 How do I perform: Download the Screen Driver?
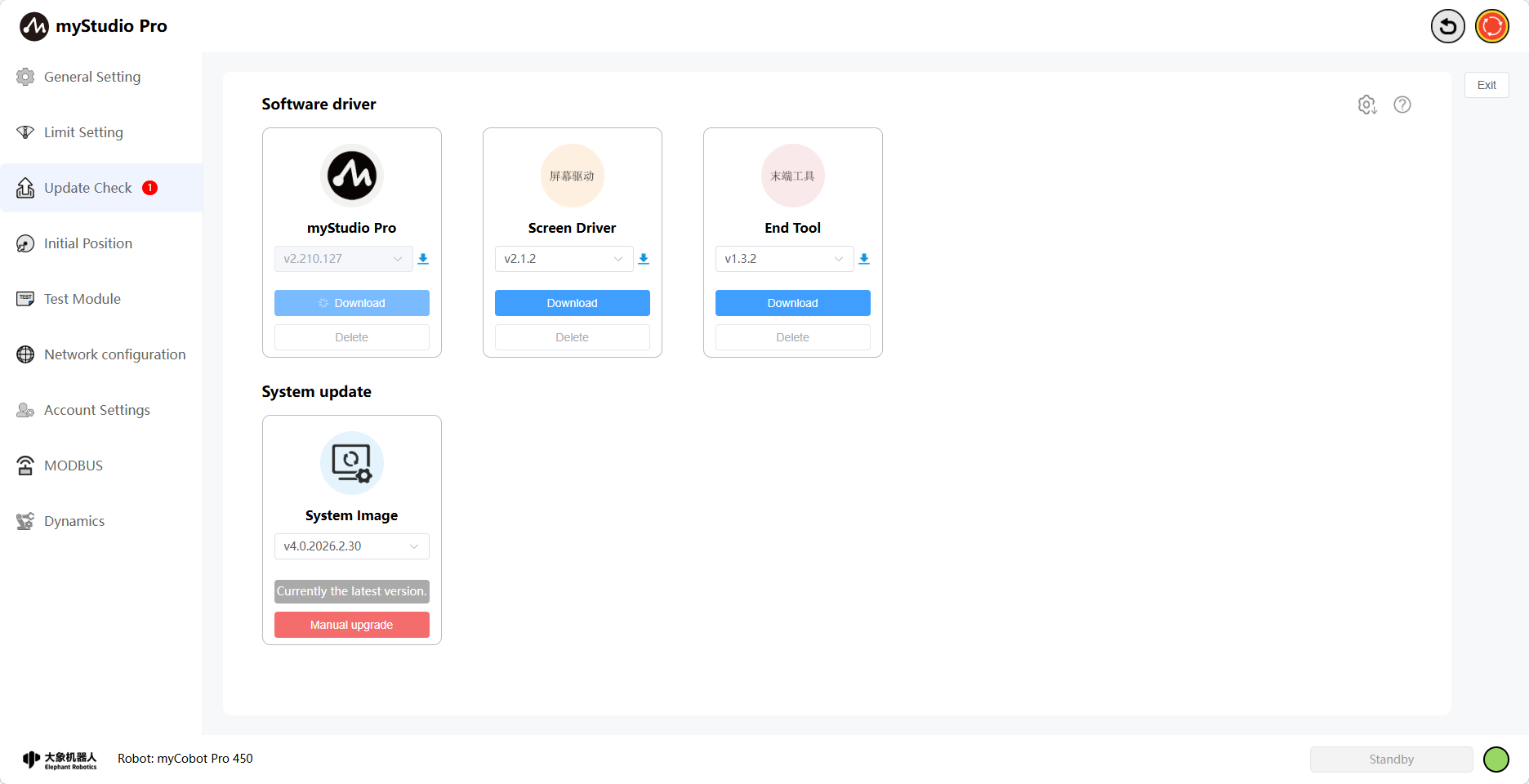[572, 303]
